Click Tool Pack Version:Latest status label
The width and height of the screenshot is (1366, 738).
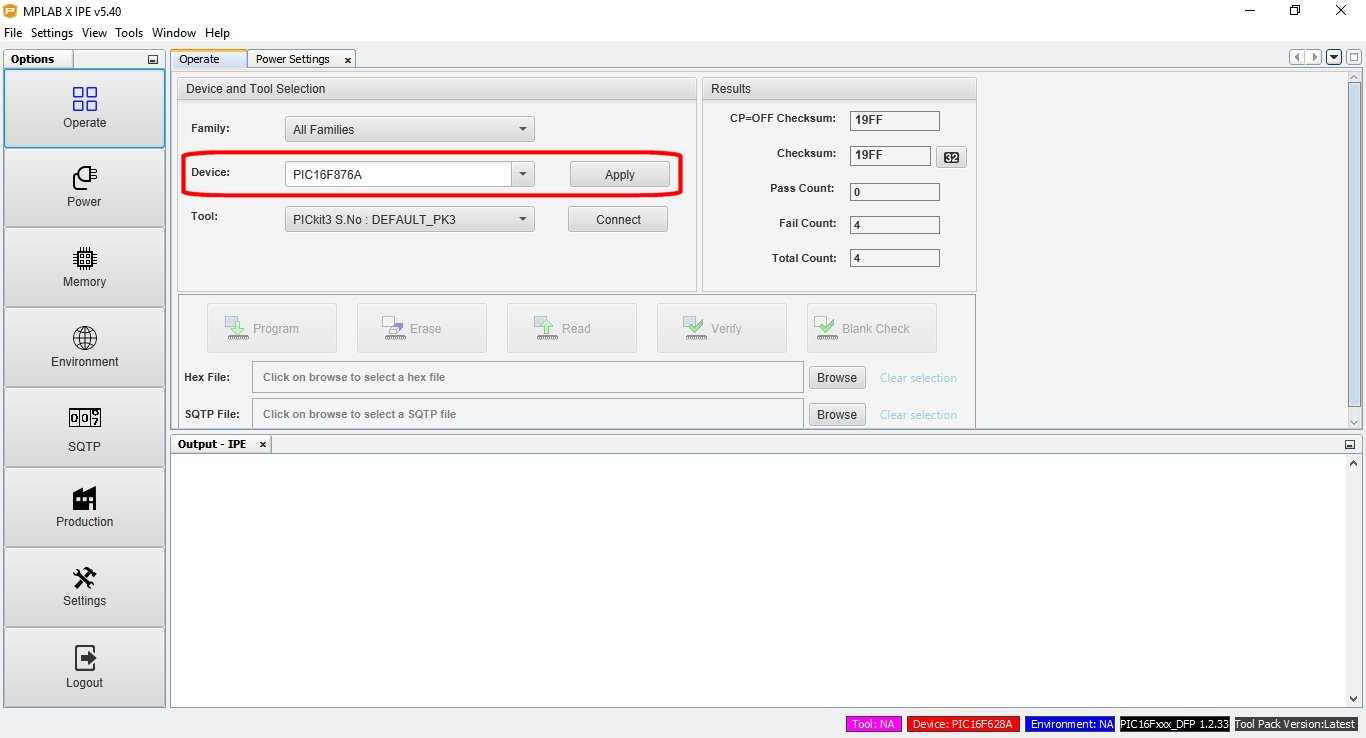(1297, 724)
